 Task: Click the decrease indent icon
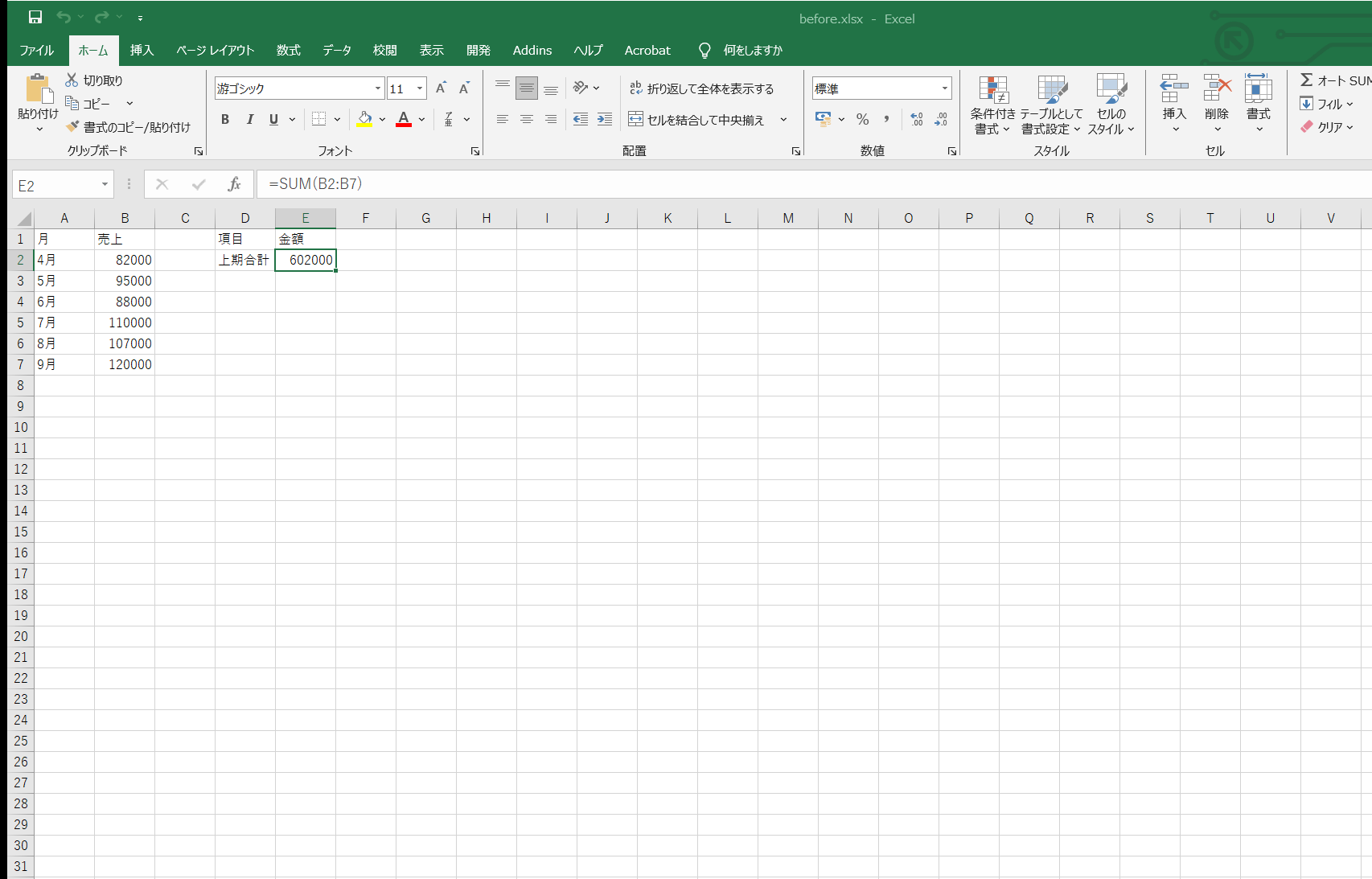coord(581,119)
